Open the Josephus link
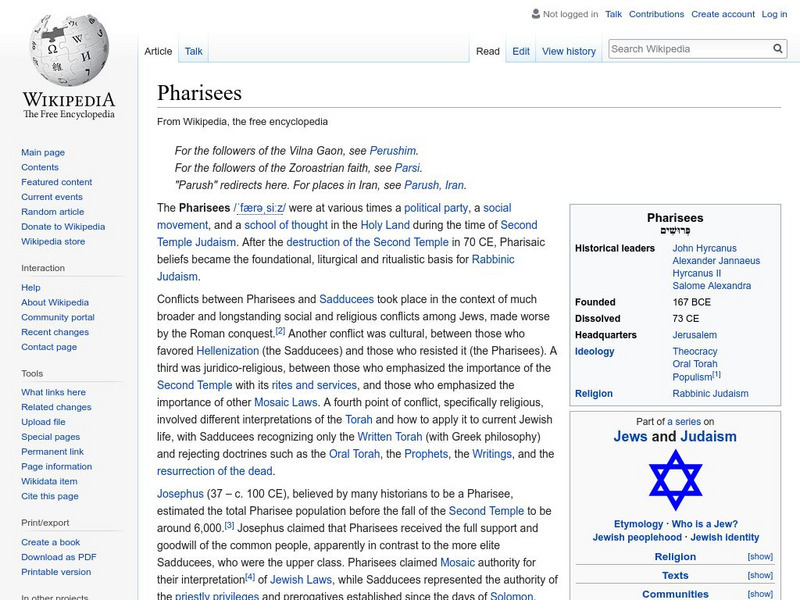Viewport: 800px width, 600px height. (180, 494)
